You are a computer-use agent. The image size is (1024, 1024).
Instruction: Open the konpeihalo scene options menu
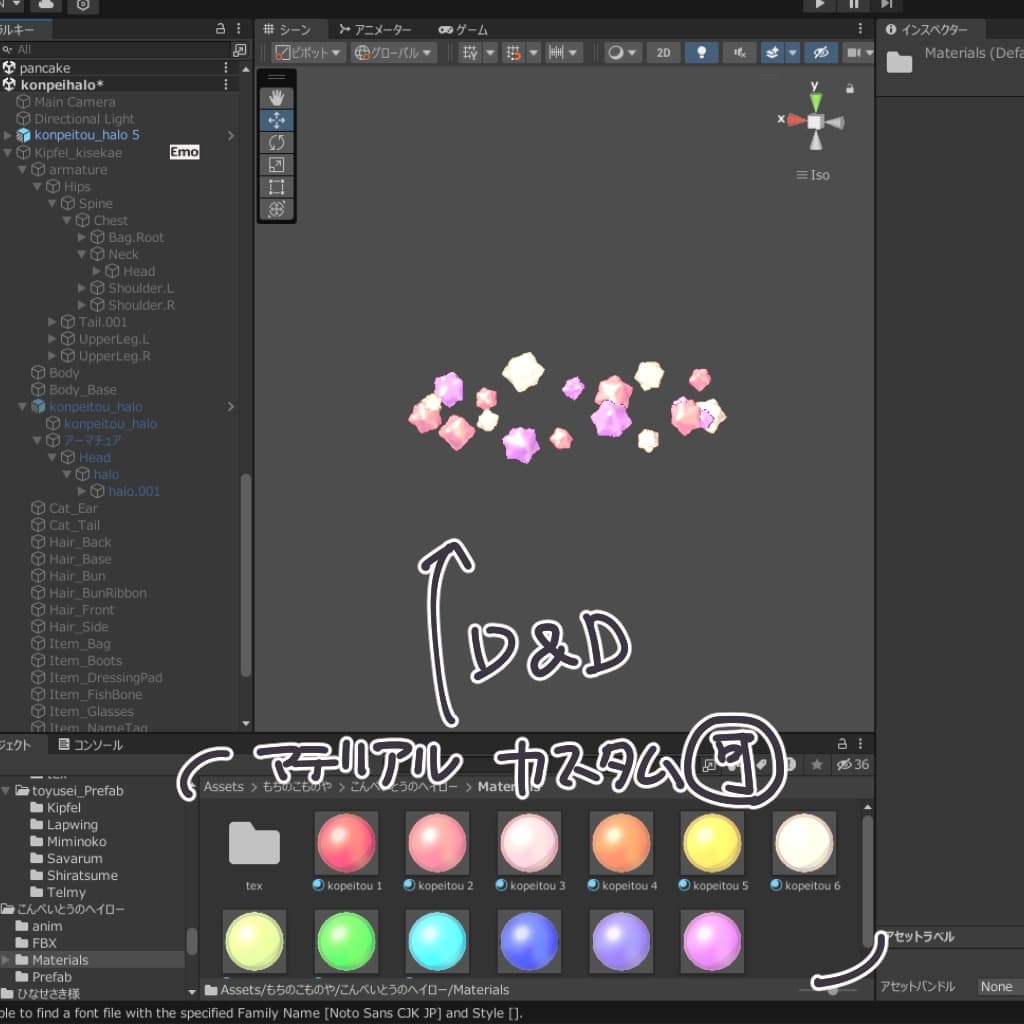pyautogui.click(x=226, y=84)
